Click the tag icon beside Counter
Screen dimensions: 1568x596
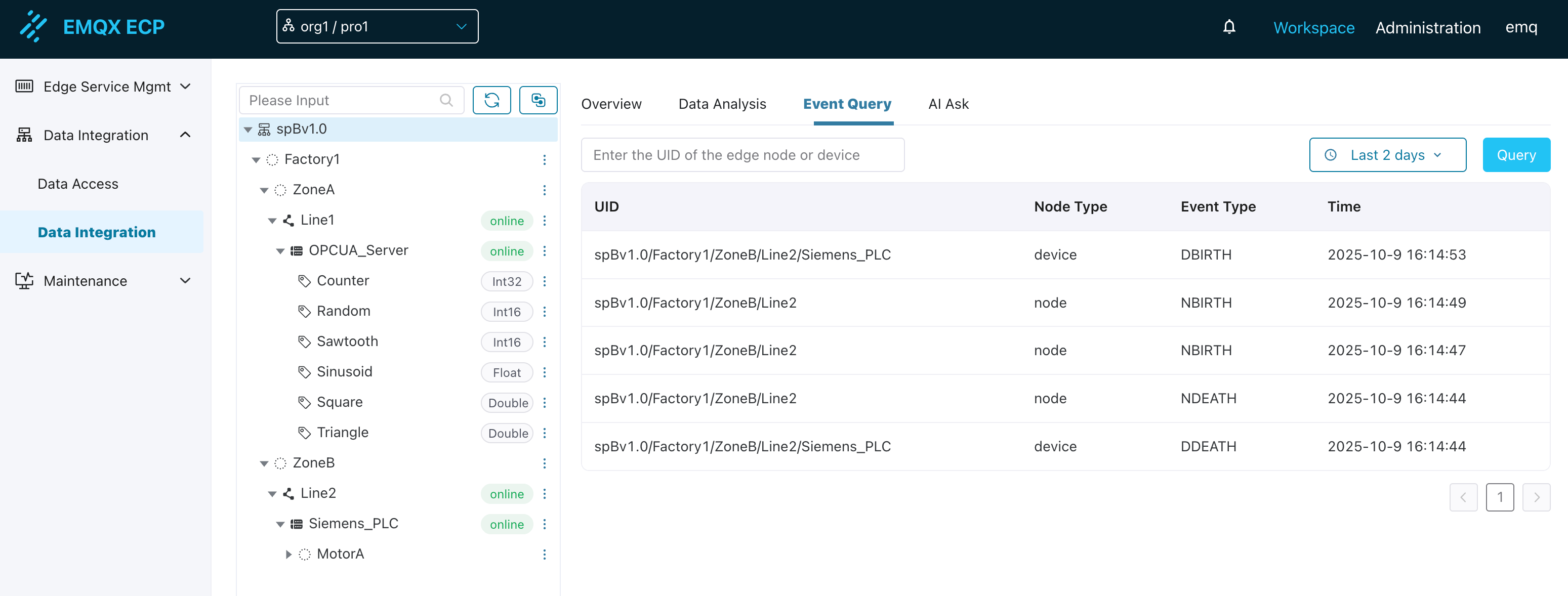pyautogui.click(x=304, y=280)
